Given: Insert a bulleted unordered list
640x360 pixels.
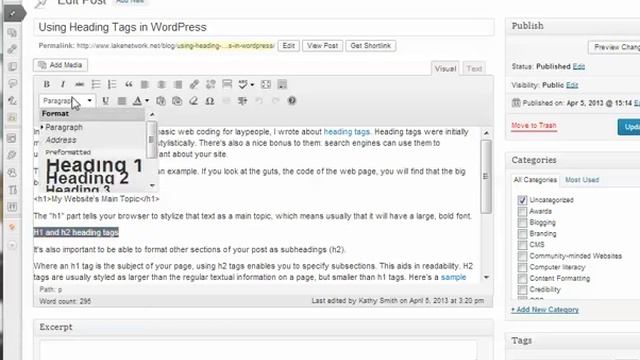Looking at the screenshot, I should (x=96, y=84).
